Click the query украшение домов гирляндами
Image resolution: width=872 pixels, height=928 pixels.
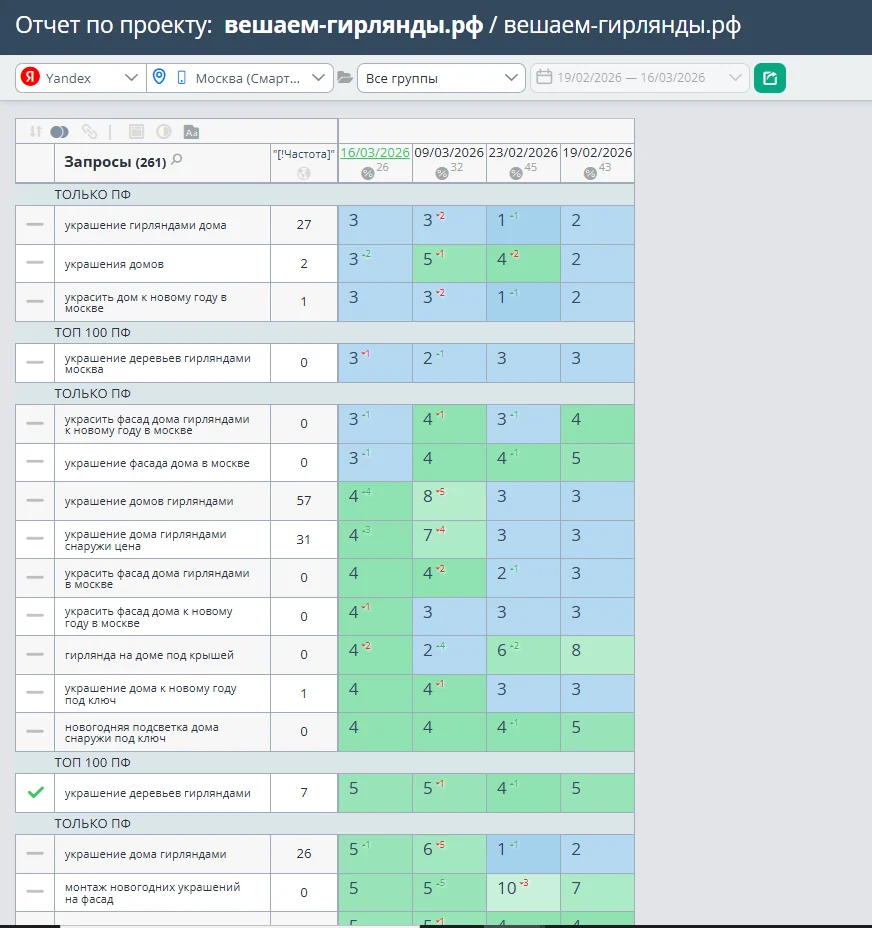point(149,501)
